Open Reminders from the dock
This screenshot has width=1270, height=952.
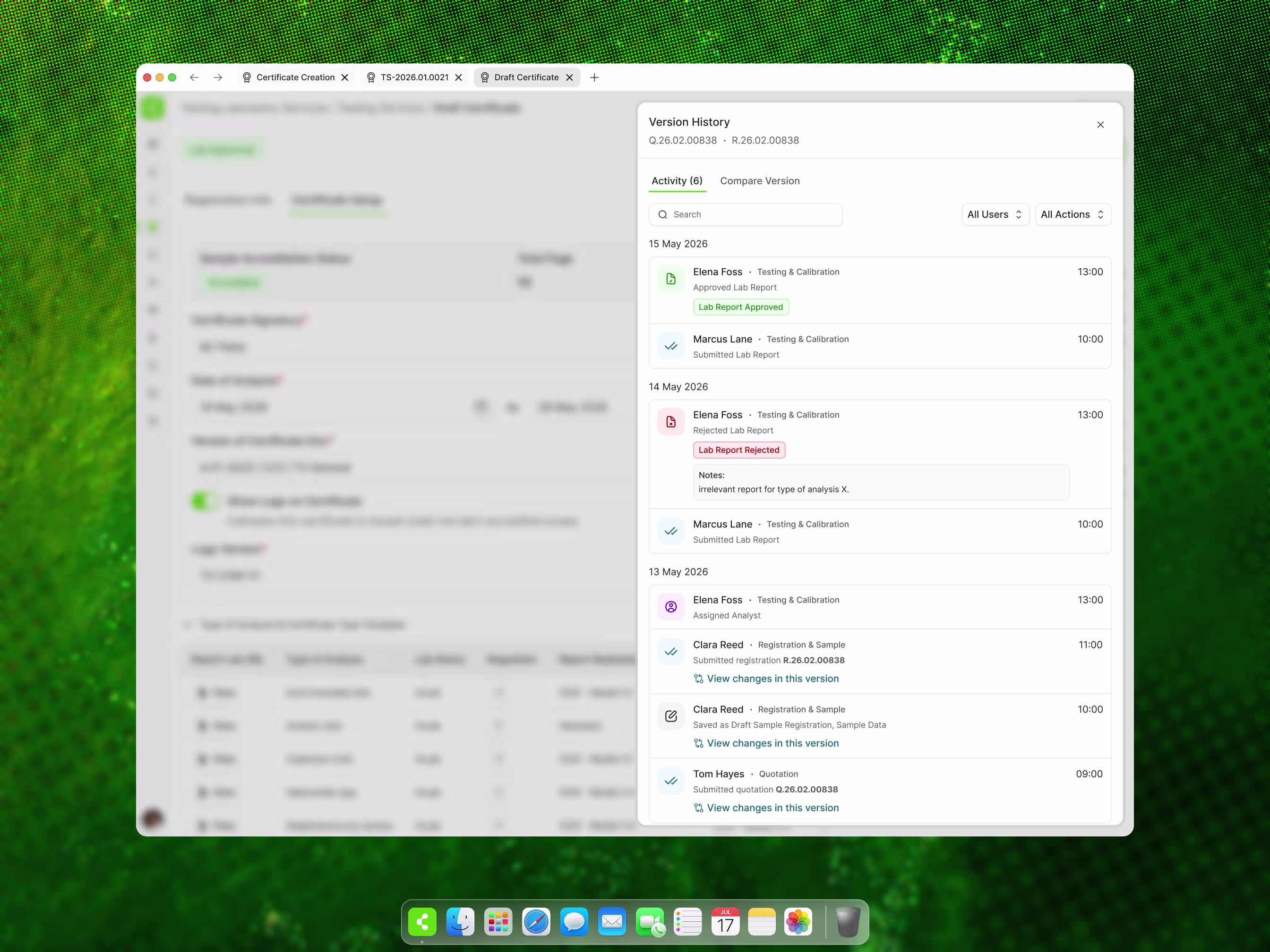pyautogui.click(x=688, y=922)
